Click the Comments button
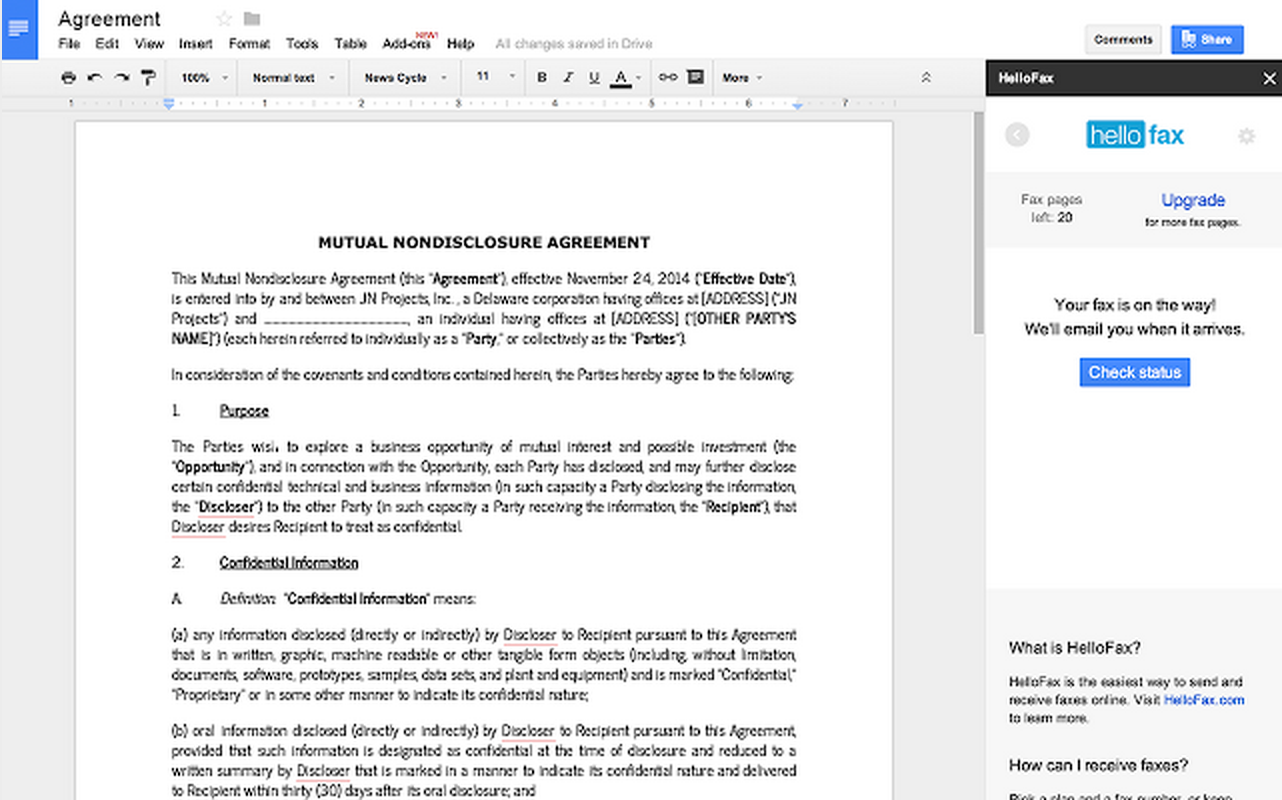Screen dimensions: 1282x800 (x=1123, y=40)
